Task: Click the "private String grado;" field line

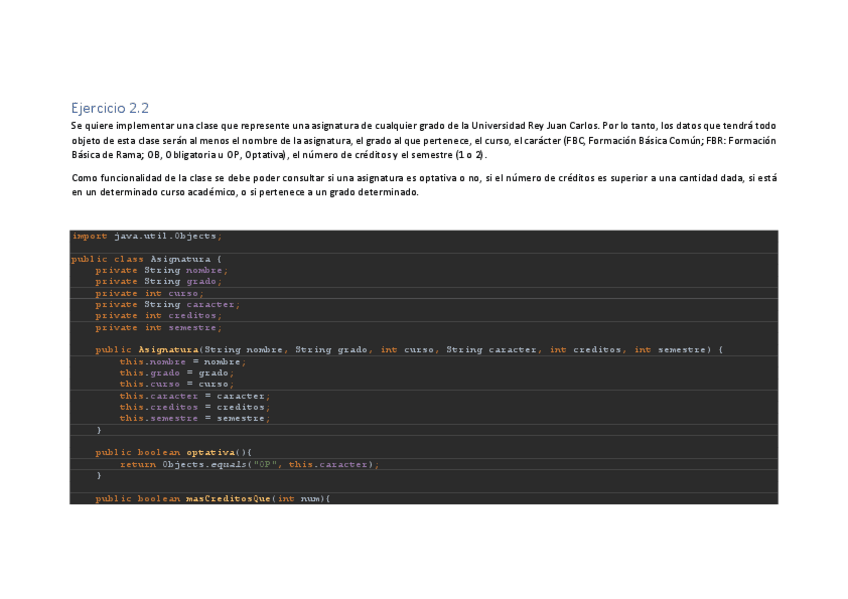Action: (x=158, y=282)
